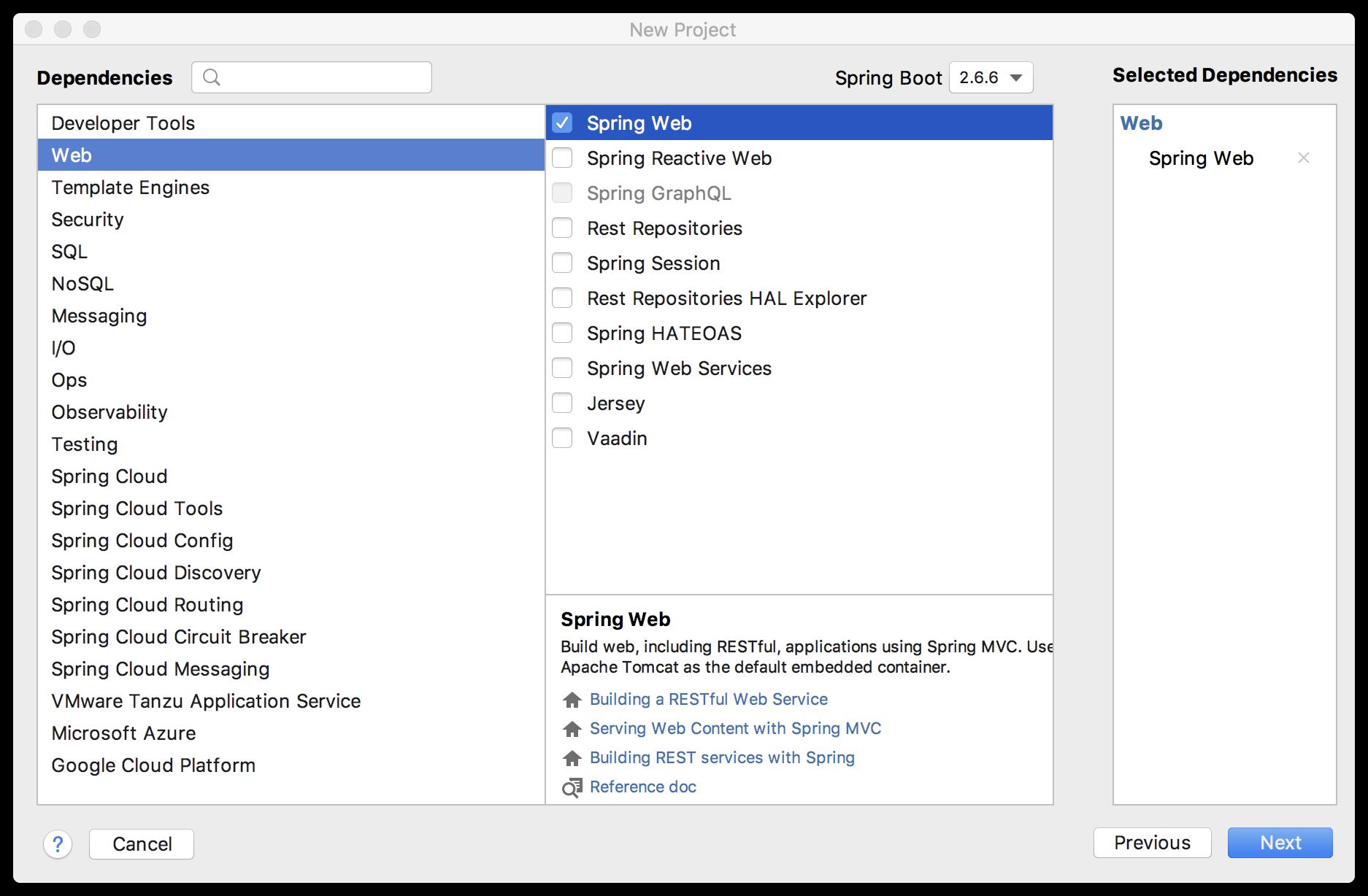Select the Developer Tools category

pos(291,123)
